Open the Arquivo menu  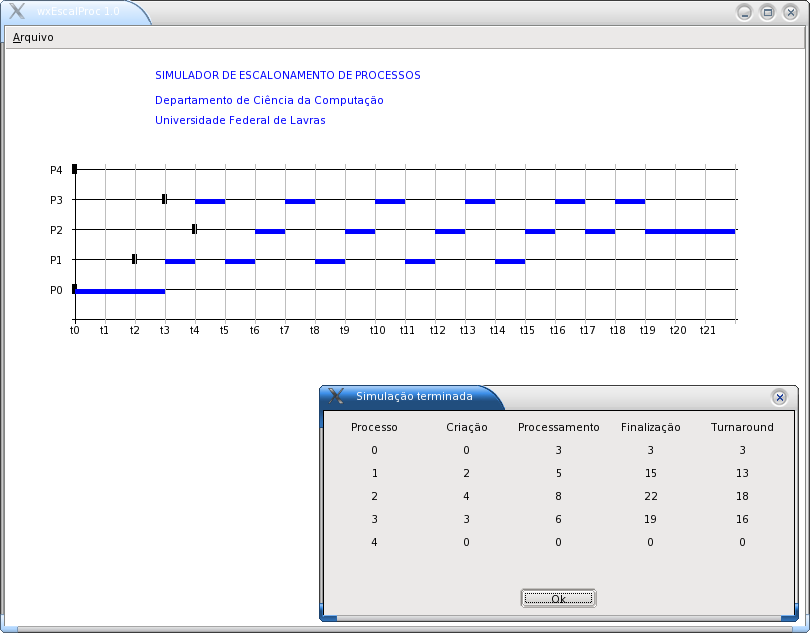pyautogui.click(x=33, y=37)
